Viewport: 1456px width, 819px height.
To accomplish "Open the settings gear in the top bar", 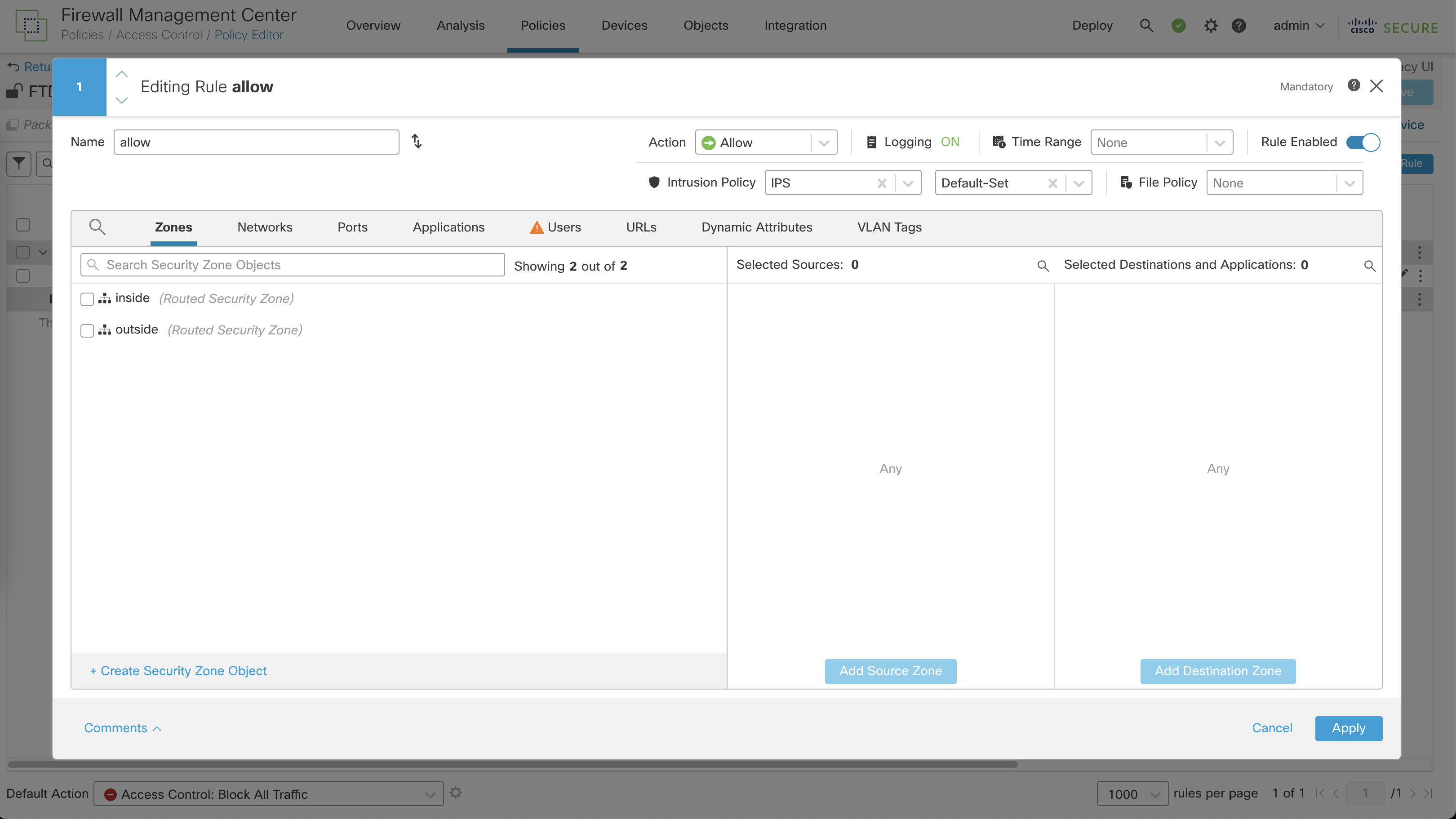I will 1210,26.
